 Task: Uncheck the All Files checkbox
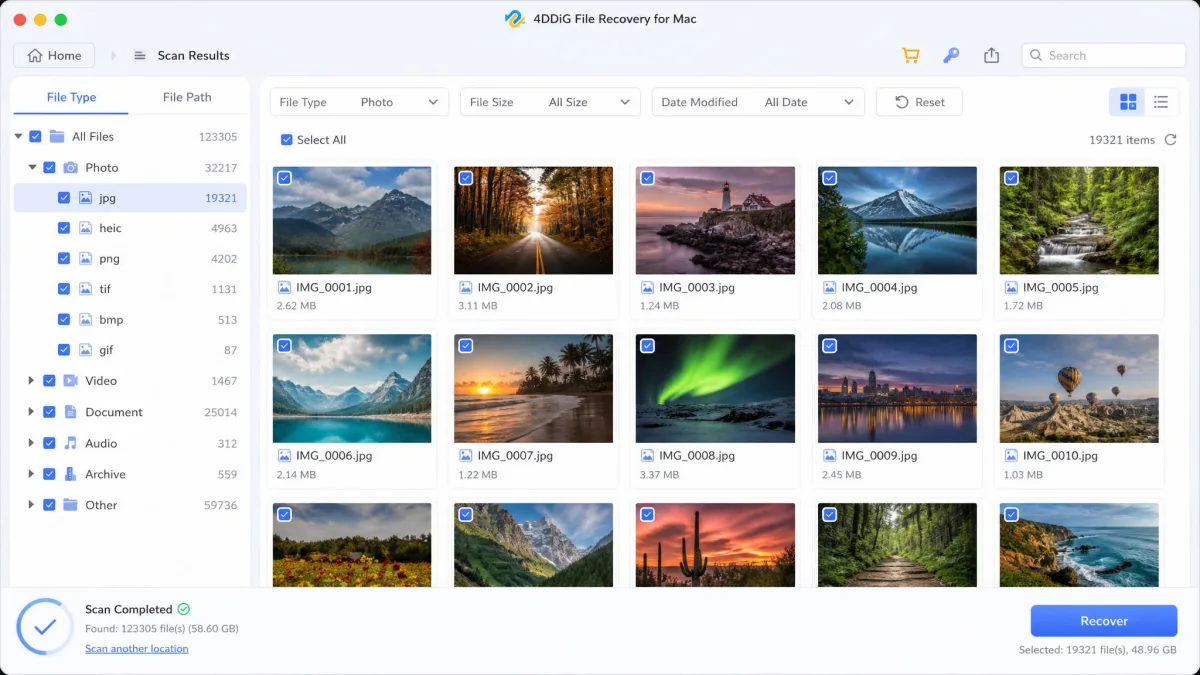pos(36,137)
